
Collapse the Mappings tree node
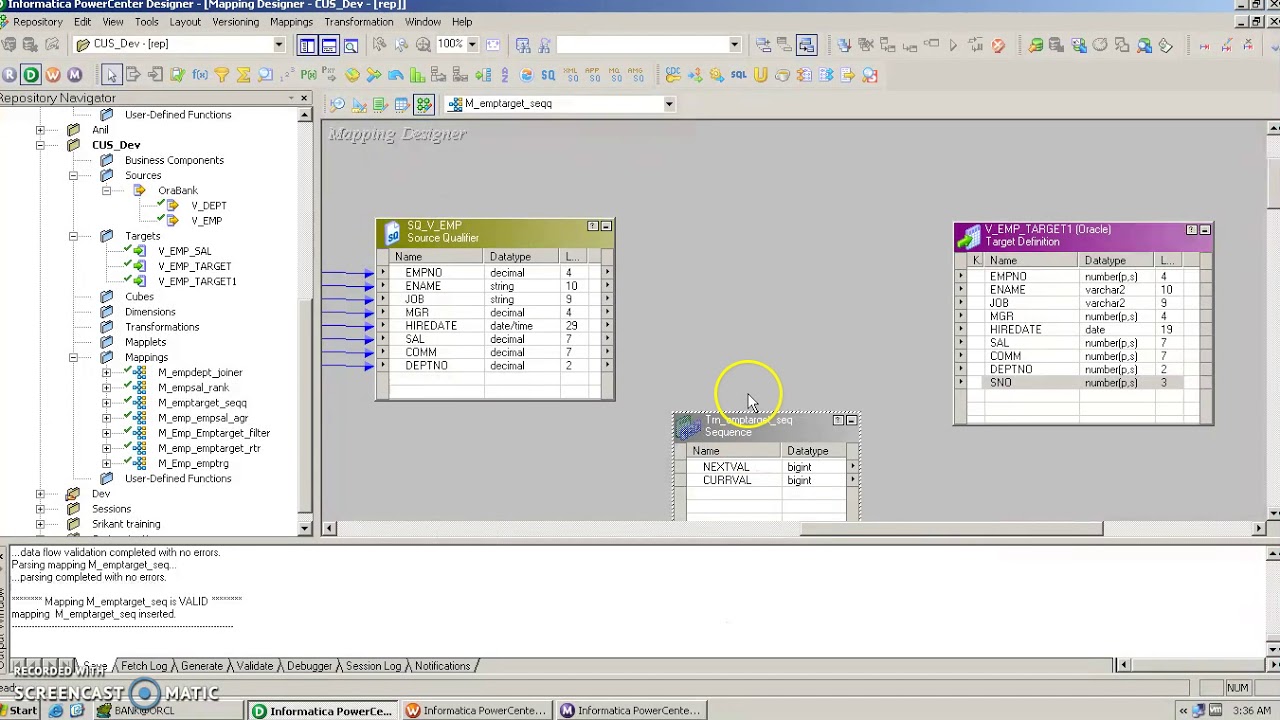click(73, 357)
